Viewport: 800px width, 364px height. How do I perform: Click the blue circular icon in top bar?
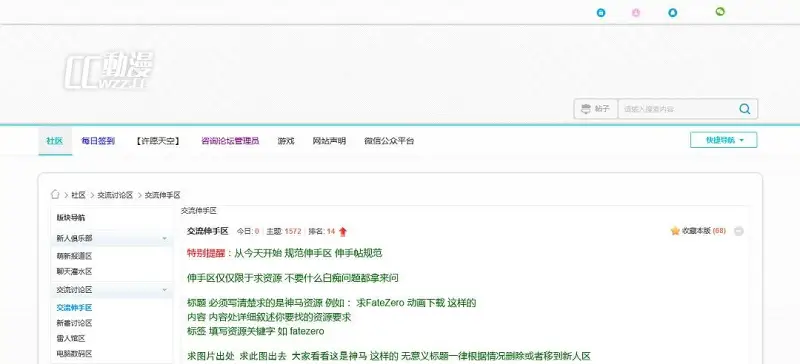click(x=601, y=13)
